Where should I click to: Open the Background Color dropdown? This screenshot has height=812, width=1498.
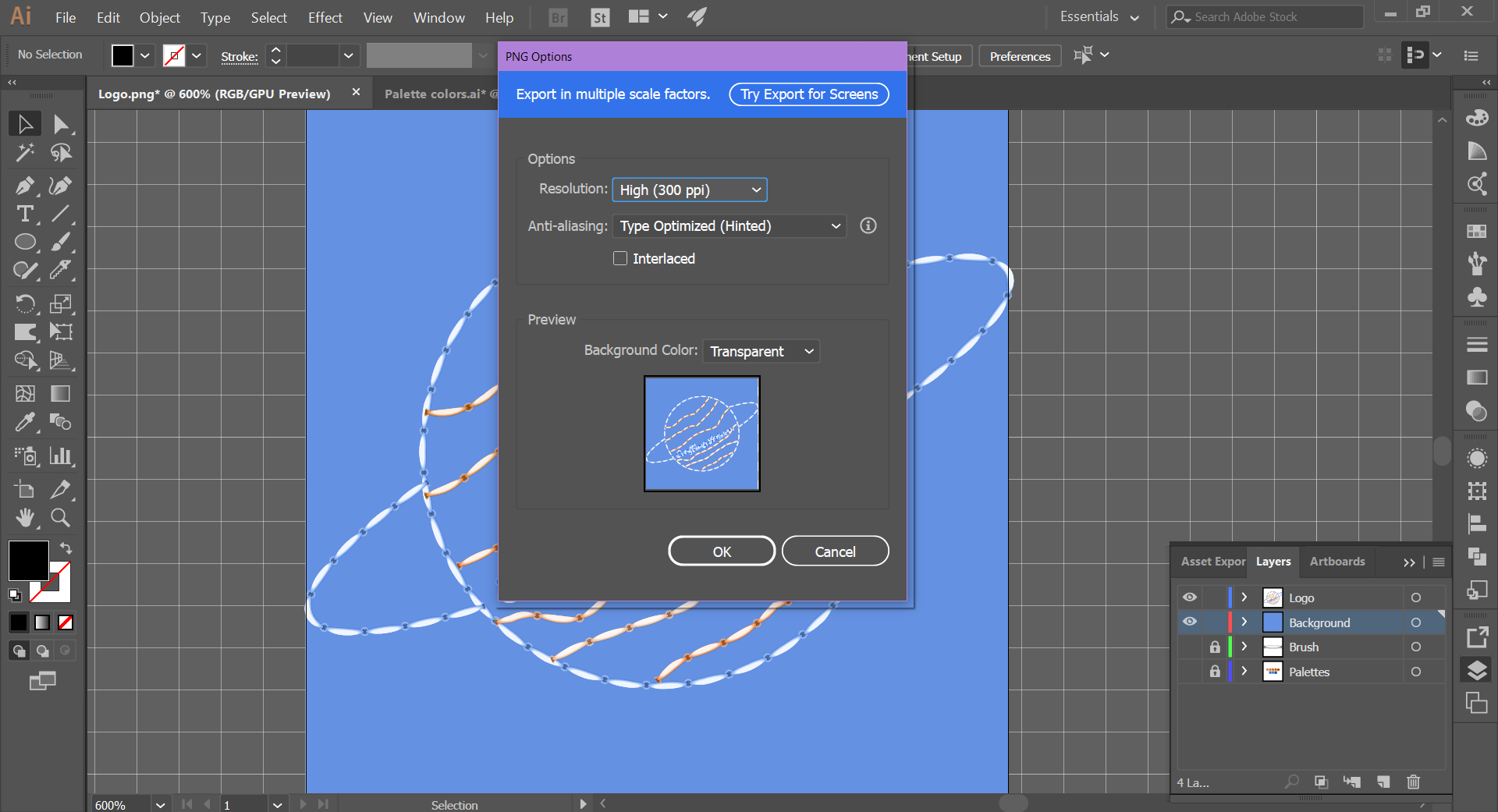[761, 351]
